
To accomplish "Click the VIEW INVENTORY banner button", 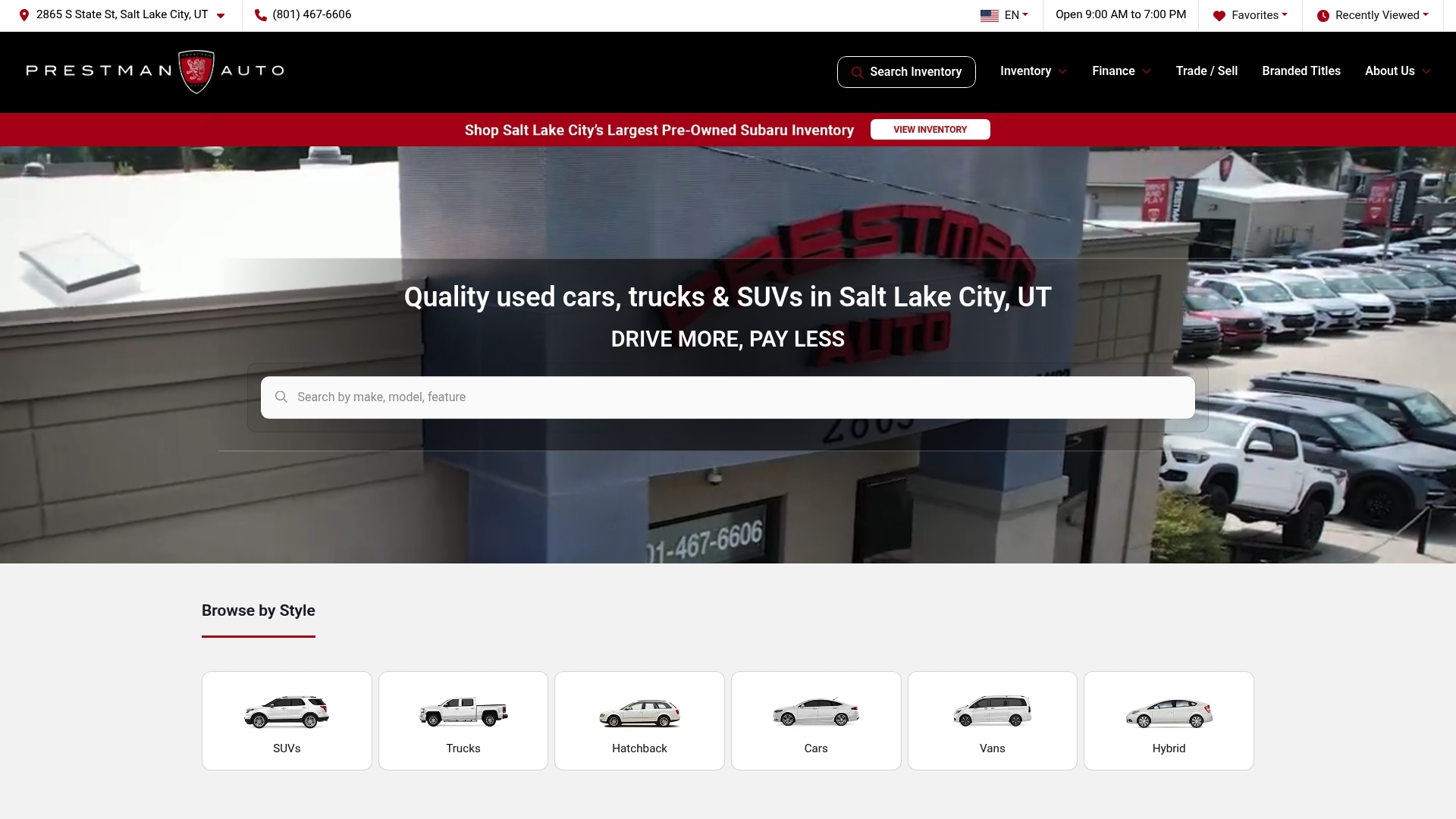I will pos(930,130).
